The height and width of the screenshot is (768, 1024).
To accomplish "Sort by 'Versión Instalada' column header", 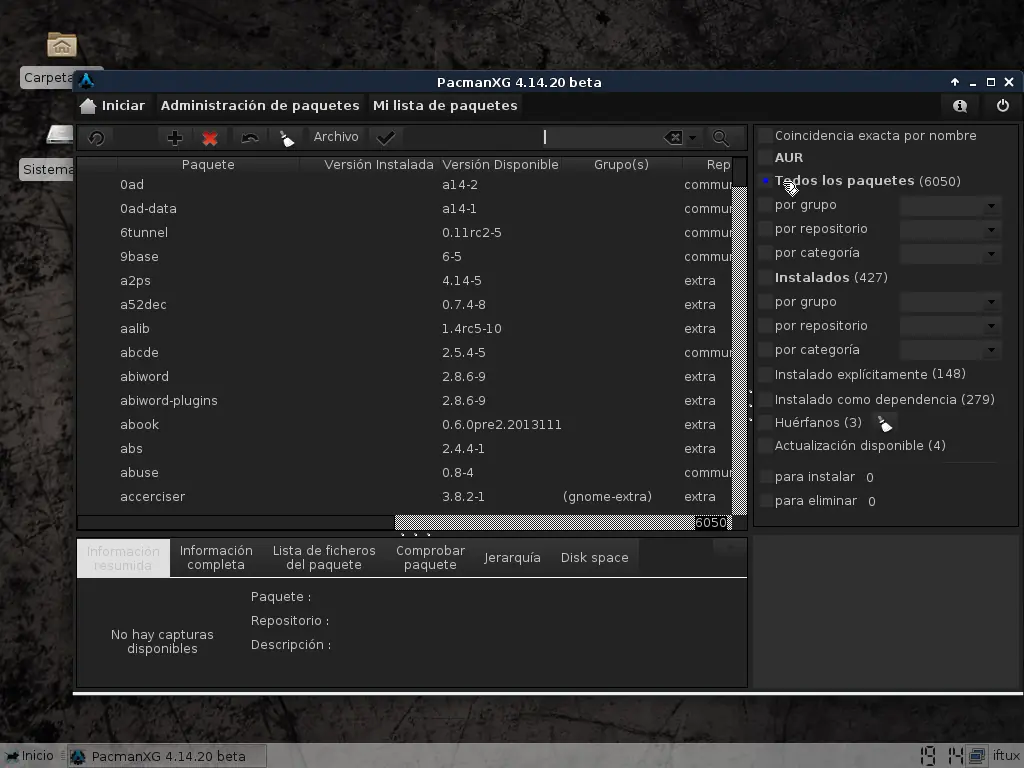I will click(x=379, y=165).
